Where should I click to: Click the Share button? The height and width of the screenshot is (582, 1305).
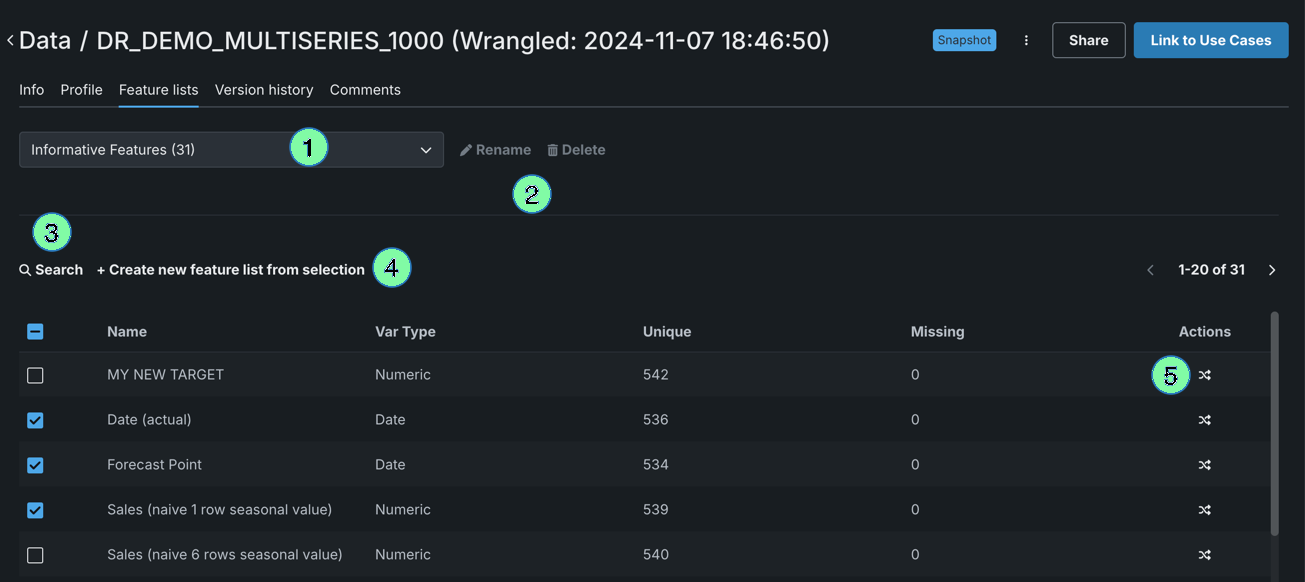[1088, 41]
